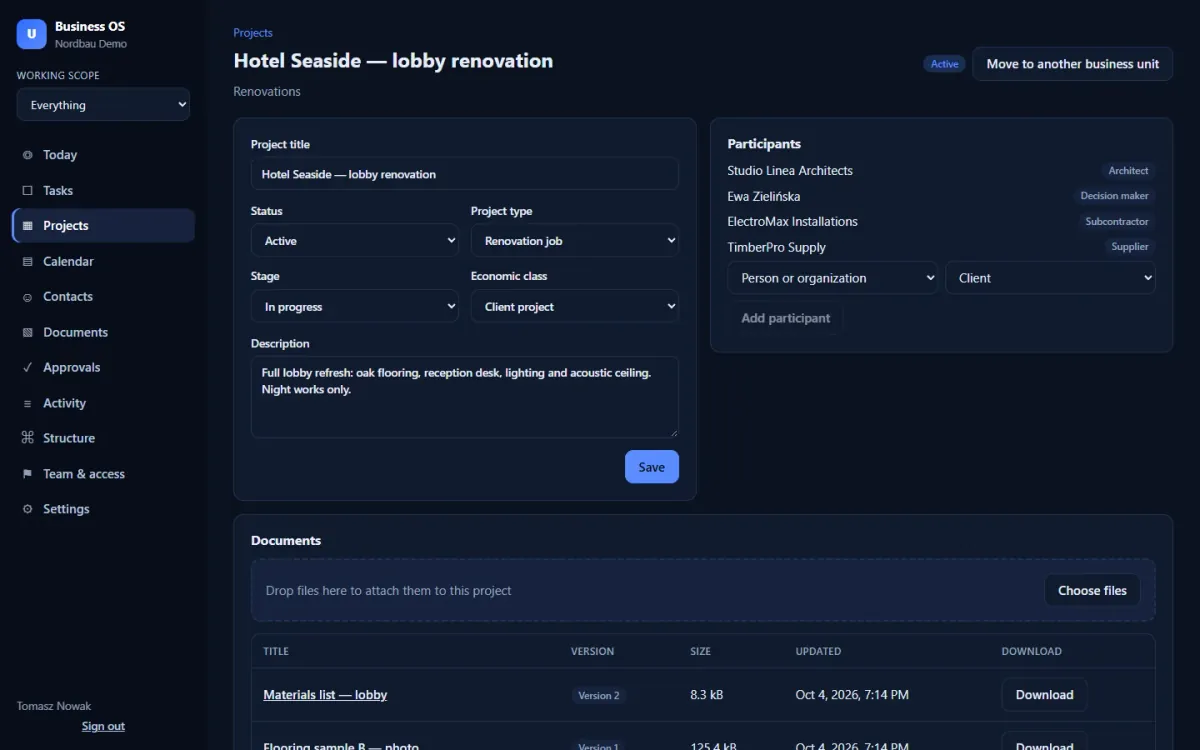Open the participant role Client dropdown

click(1050, 278)
